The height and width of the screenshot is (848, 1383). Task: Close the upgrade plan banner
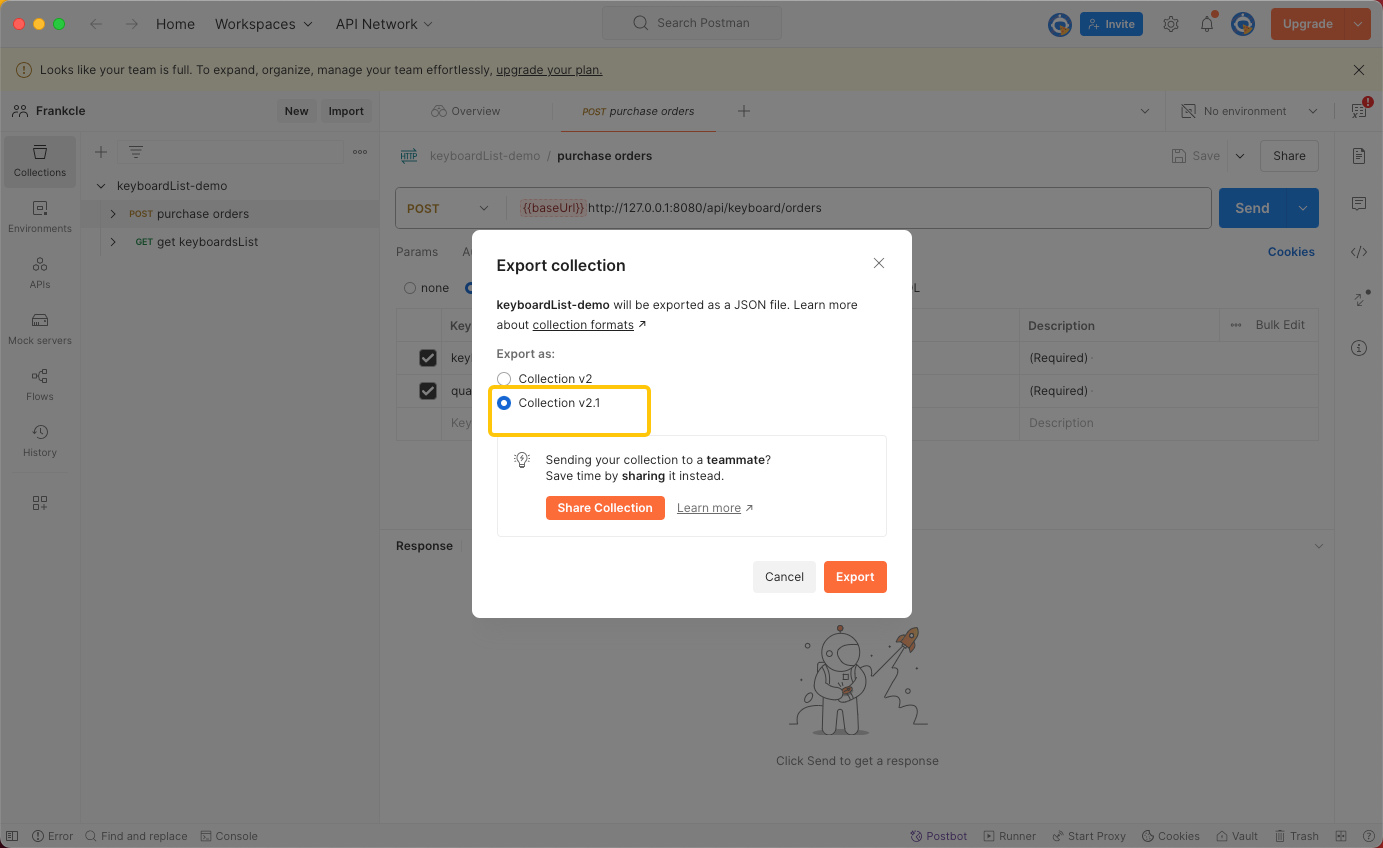(x=1358, y=70)
